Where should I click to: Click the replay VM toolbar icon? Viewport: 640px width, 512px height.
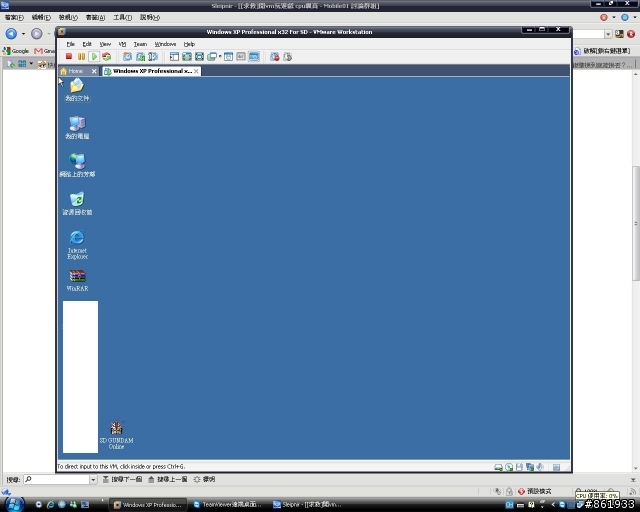(x=288, y=57)
